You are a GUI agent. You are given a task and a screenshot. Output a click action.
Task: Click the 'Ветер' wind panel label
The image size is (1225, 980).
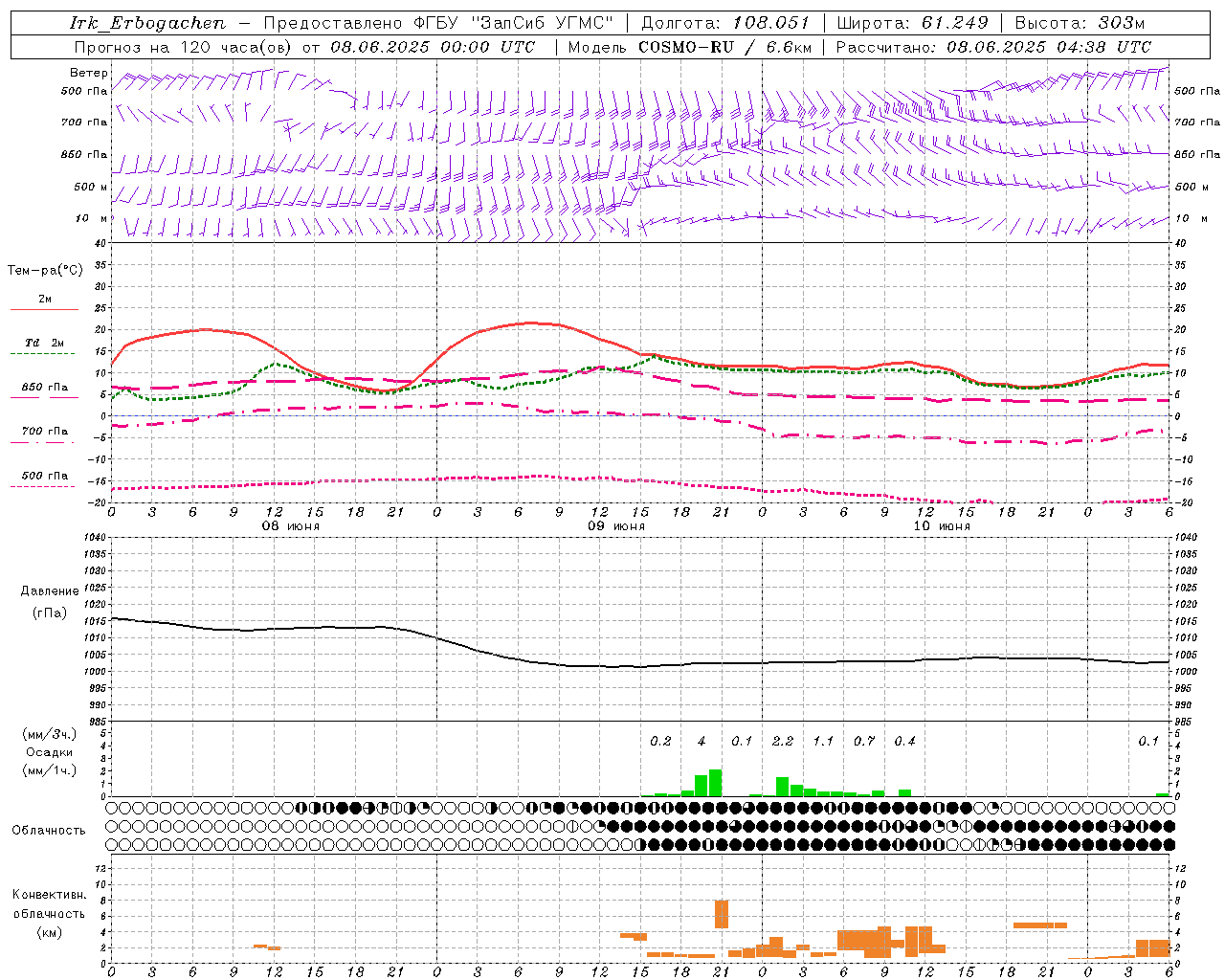click(89, 73)
